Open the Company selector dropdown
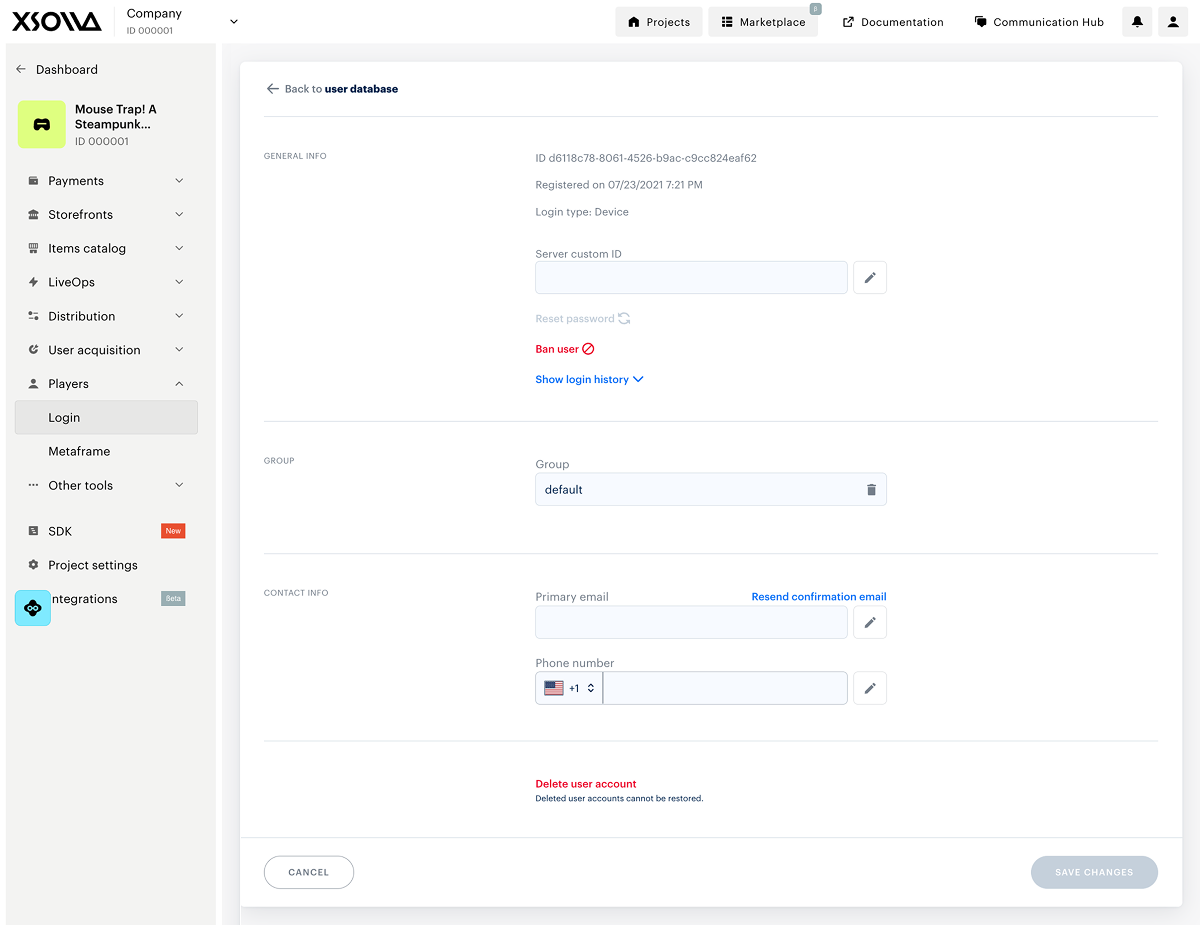This screenshot has width=1200, height=925. point(233,22)
